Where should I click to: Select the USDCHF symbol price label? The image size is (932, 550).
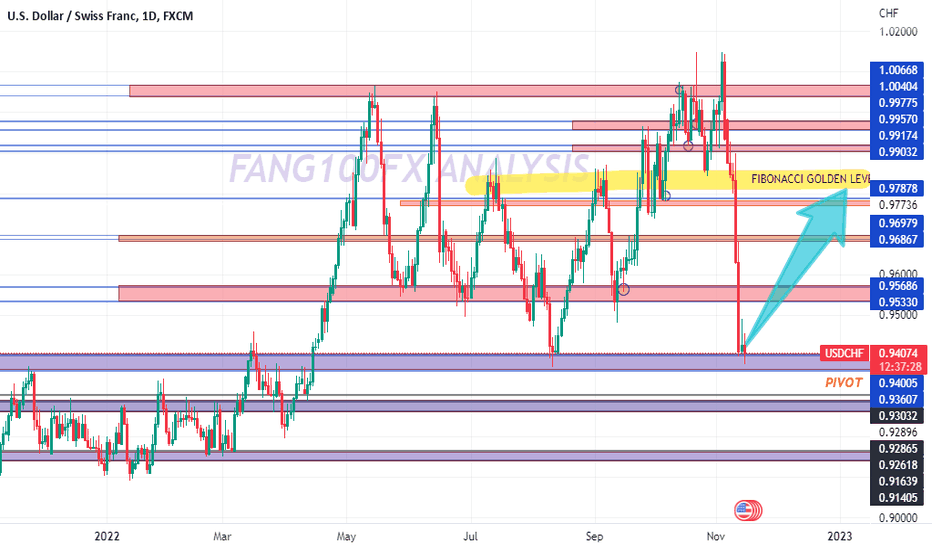coord(844,353)
